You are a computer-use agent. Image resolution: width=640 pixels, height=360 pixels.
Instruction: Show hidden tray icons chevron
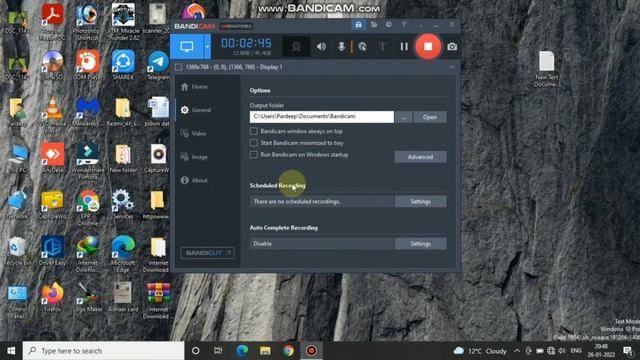click(x=517, y=351)
